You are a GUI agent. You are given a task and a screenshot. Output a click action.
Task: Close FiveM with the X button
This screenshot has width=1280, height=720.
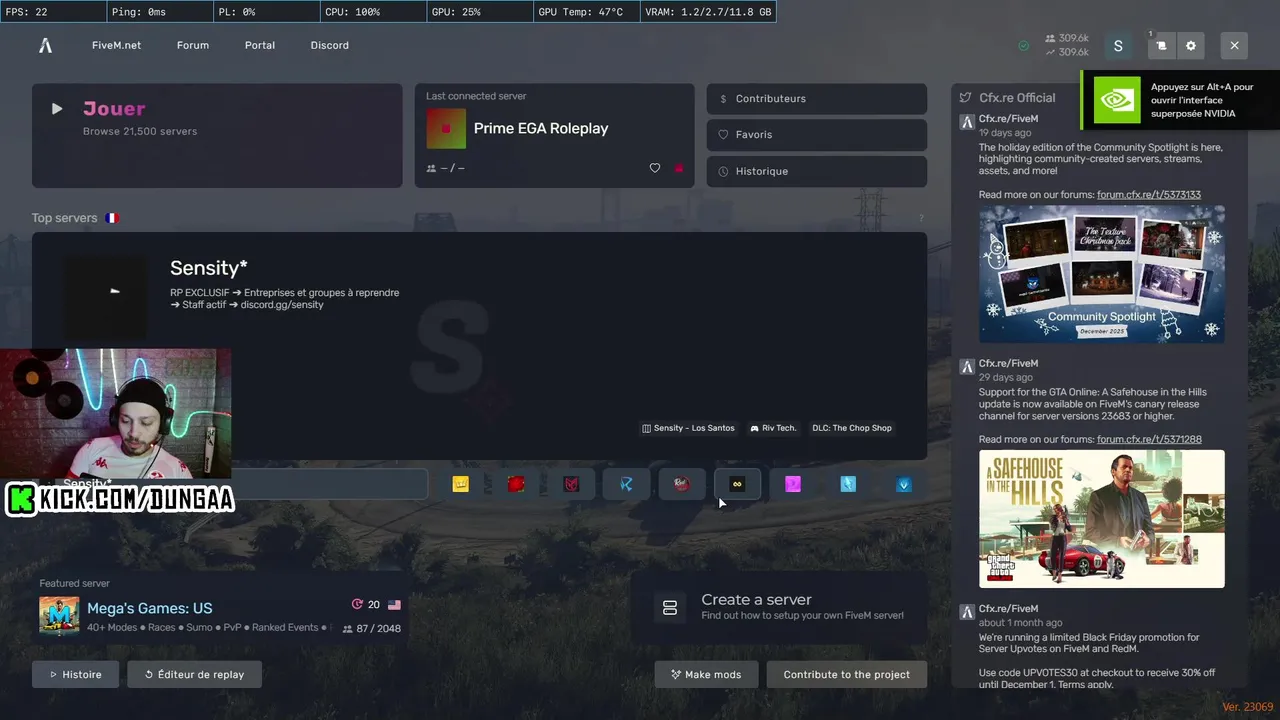click(1234, 46)
